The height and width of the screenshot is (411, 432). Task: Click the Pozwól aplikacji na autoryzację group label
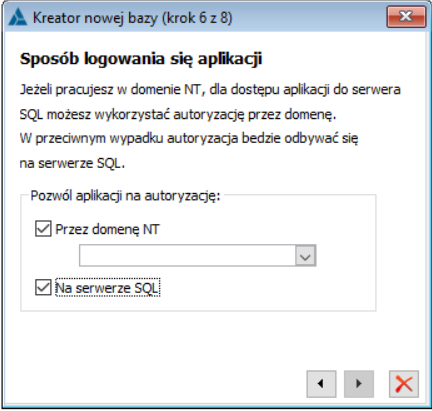125,196
